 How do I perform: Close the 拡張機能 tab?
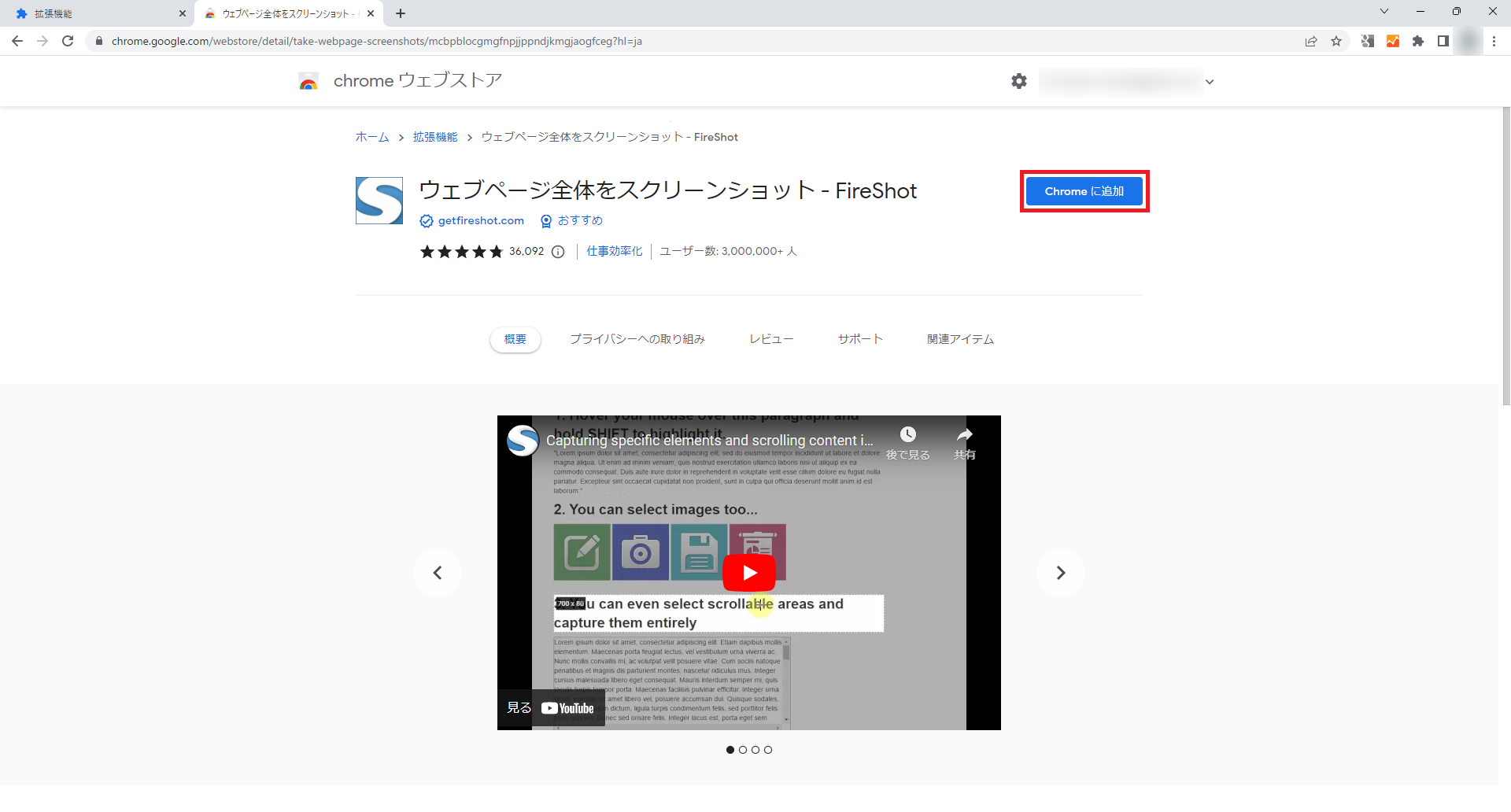click(183, 13)
